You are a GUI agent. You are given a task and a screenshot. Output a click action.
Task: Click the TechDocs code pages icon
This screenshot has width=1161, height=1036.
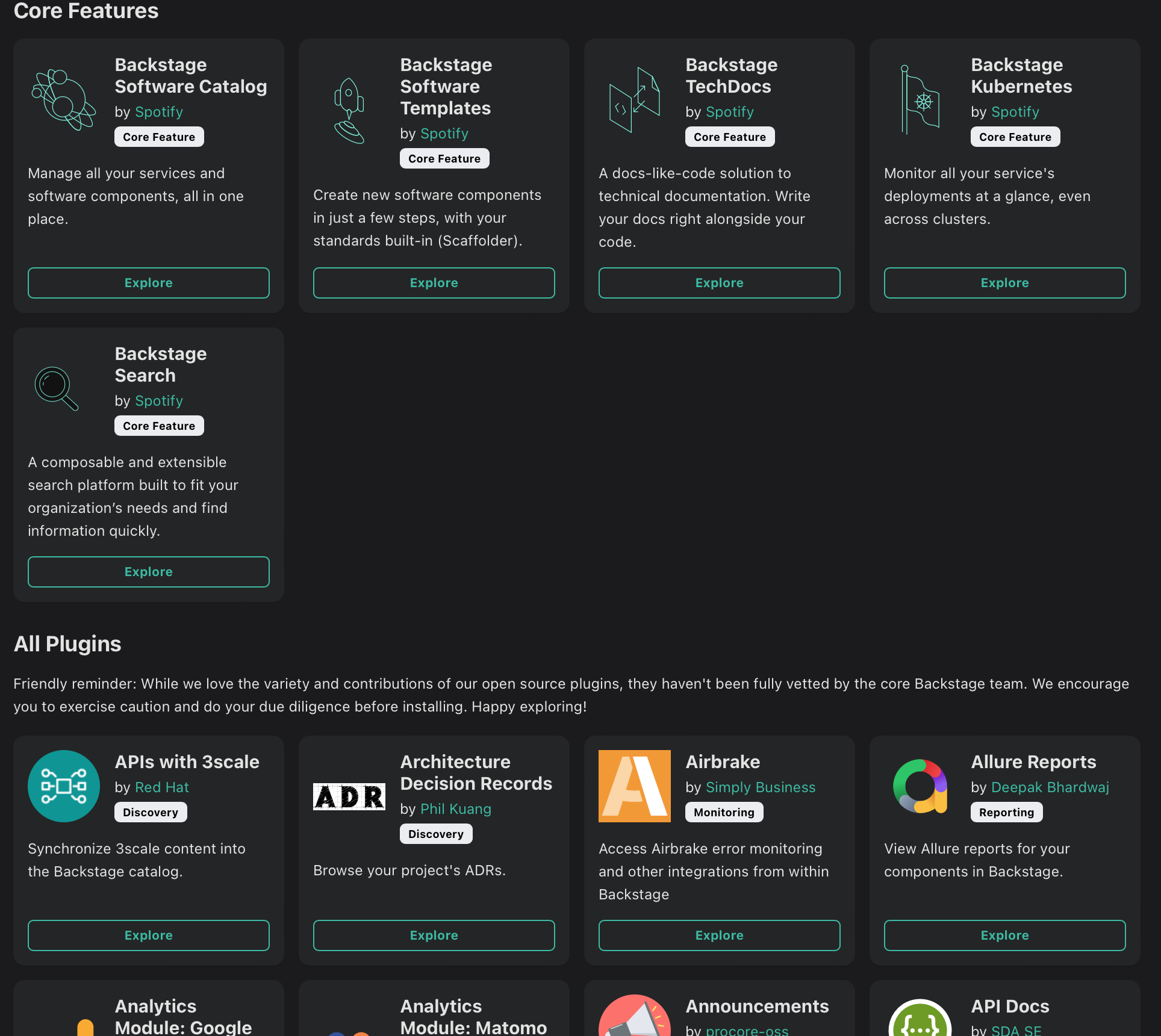click(634, 100)
